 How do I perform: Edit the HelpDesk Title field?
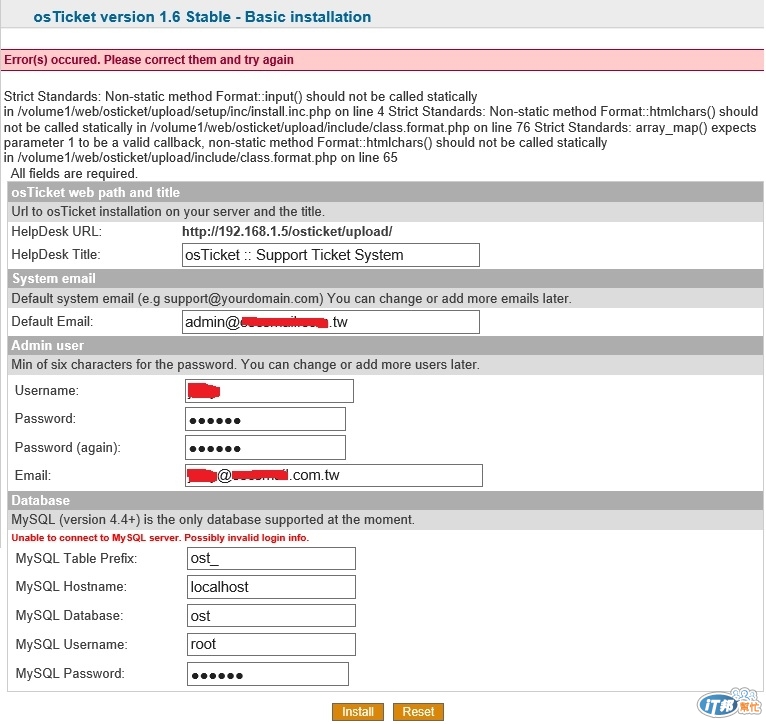pos(331,255)
